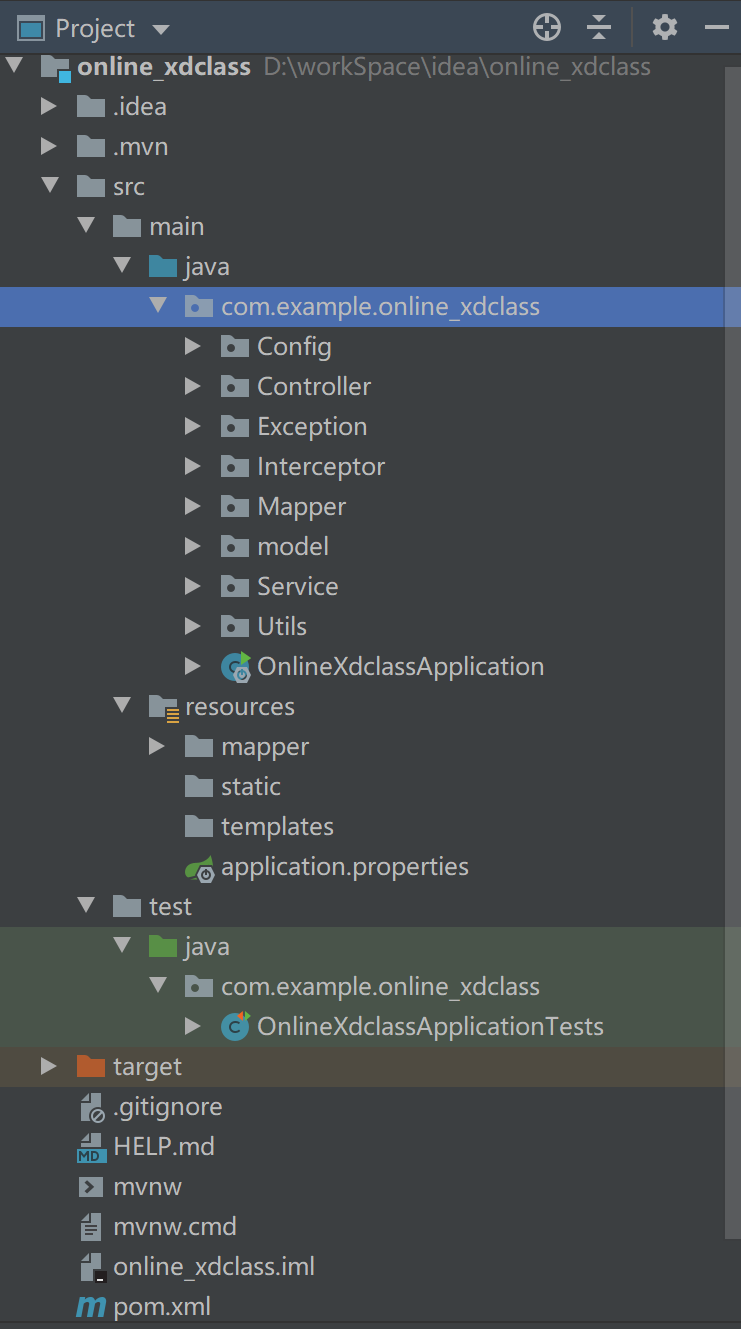
Task: Click the locate current file crosshair icon
Action: [547, 28]
